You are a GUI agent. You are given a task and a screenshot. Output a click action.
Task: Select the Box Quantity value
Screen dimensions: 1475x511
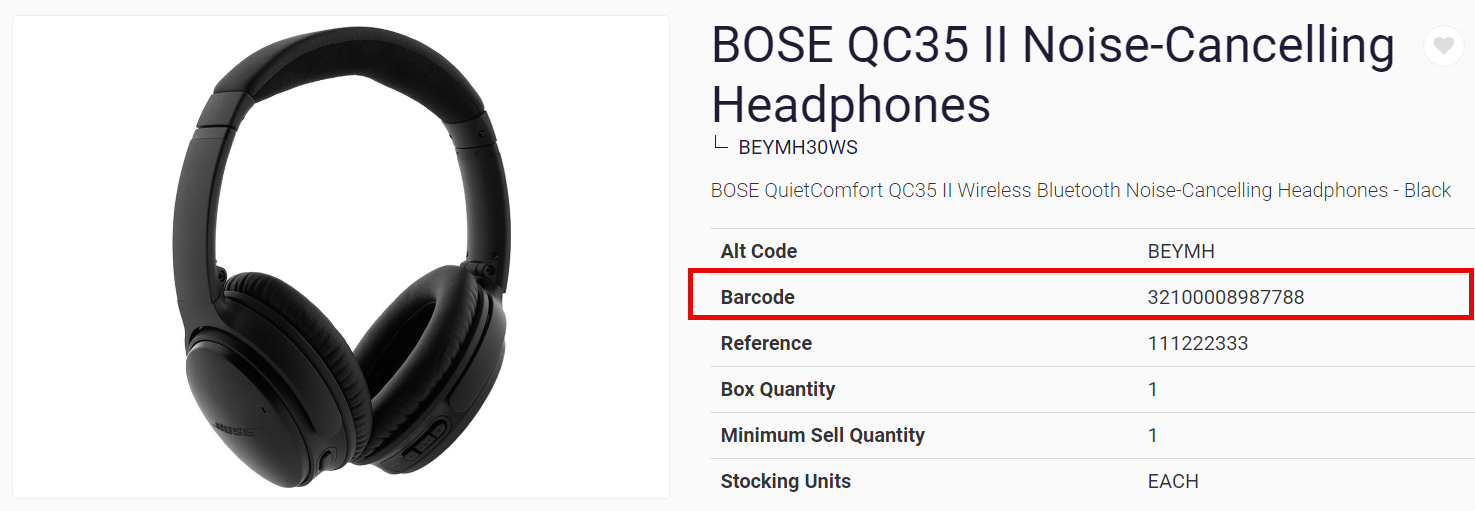pos(1153,389)
